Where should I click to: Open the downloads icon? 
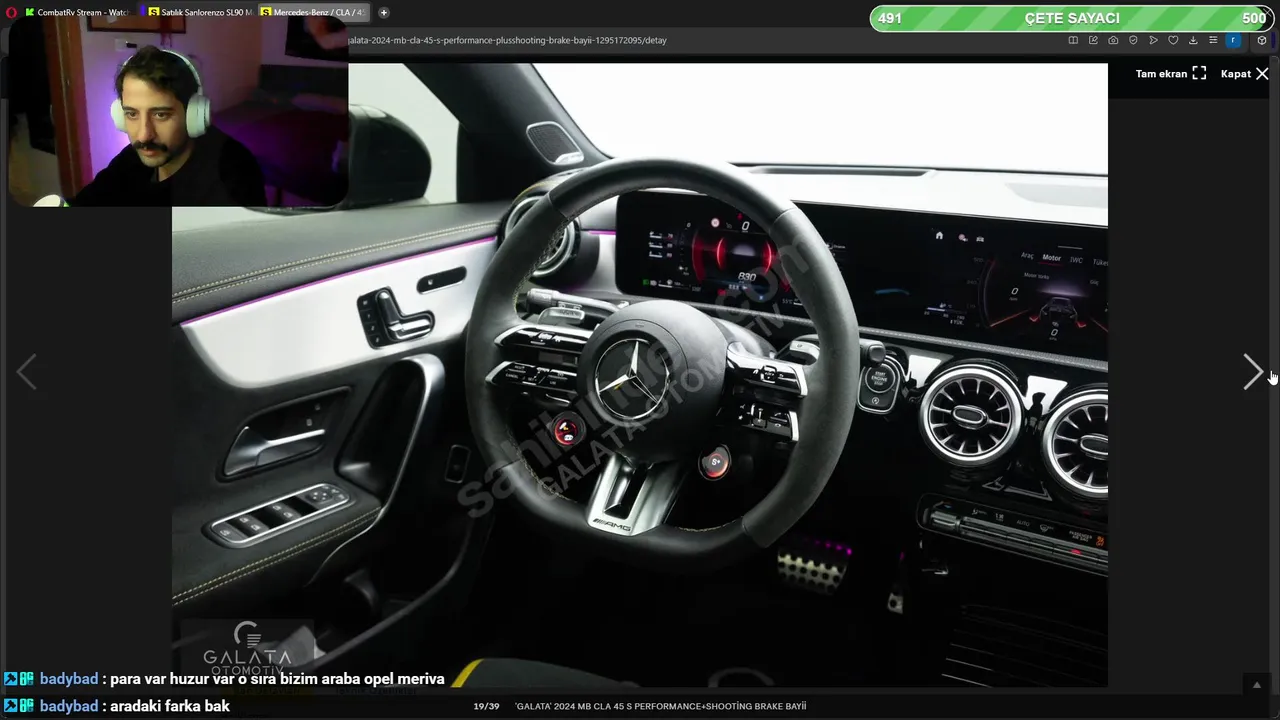[x=1193, y=40]
